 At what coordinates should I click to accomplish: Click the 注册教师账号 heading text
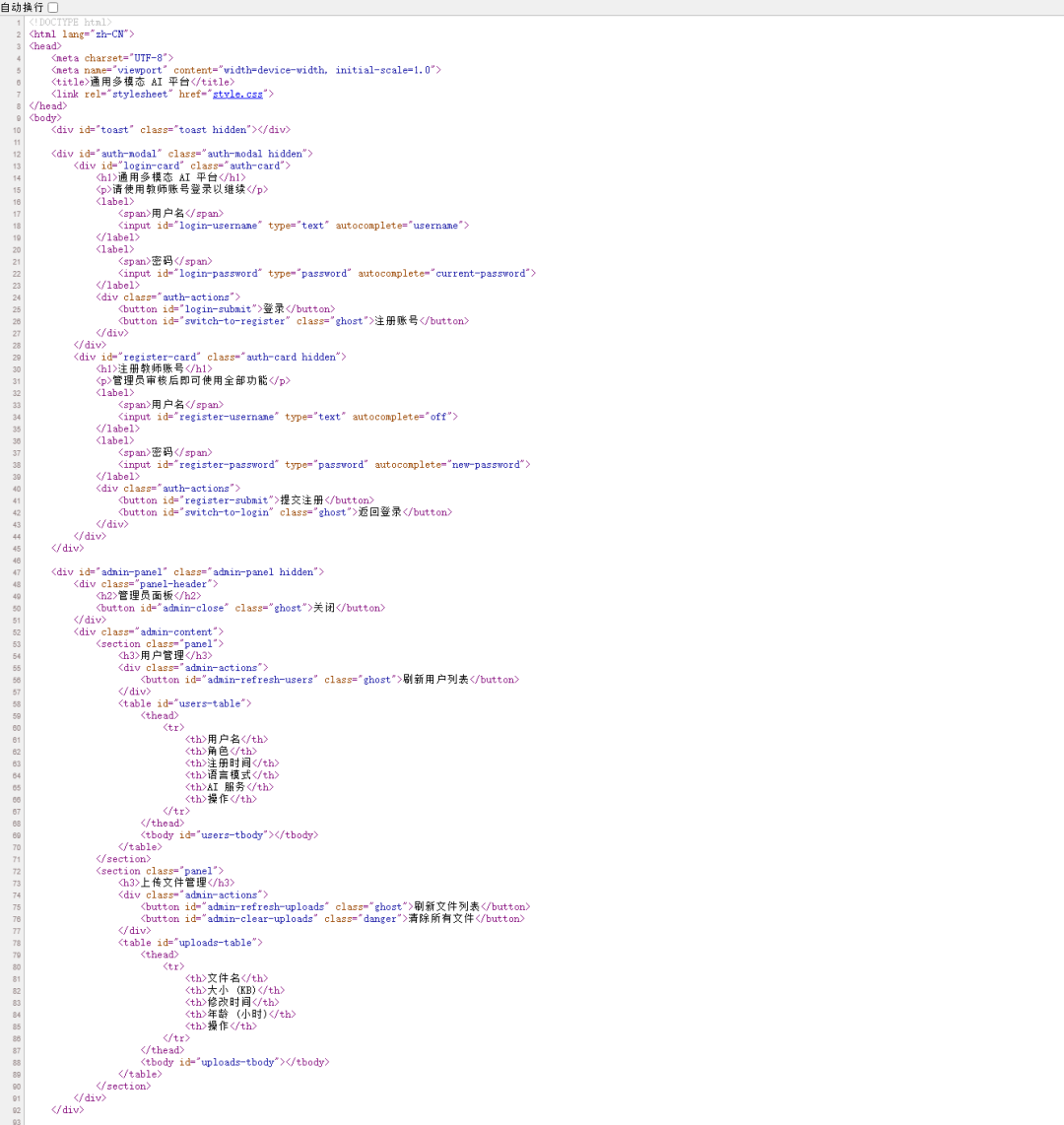point(150,368)
